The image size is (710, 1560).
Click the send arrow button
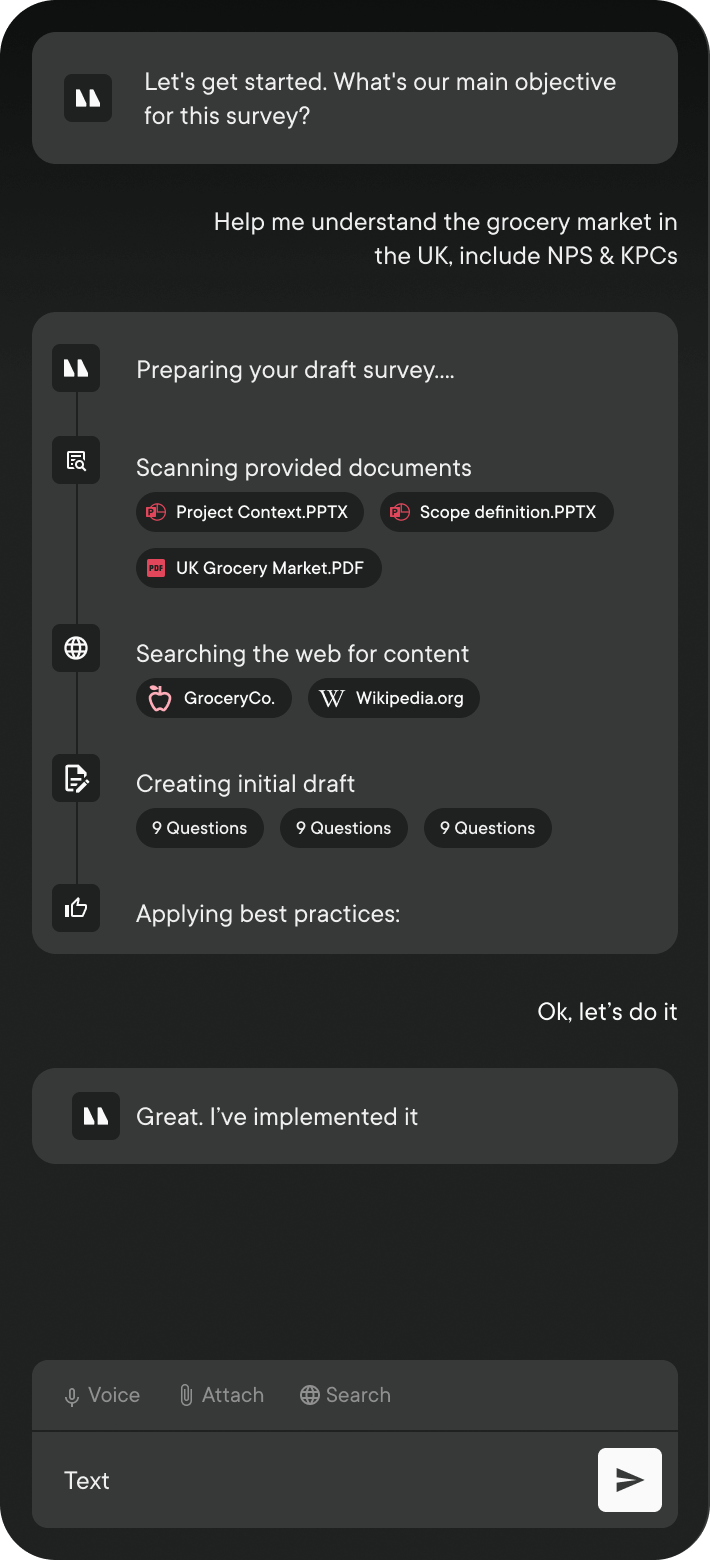click(x=629, y=1480)
